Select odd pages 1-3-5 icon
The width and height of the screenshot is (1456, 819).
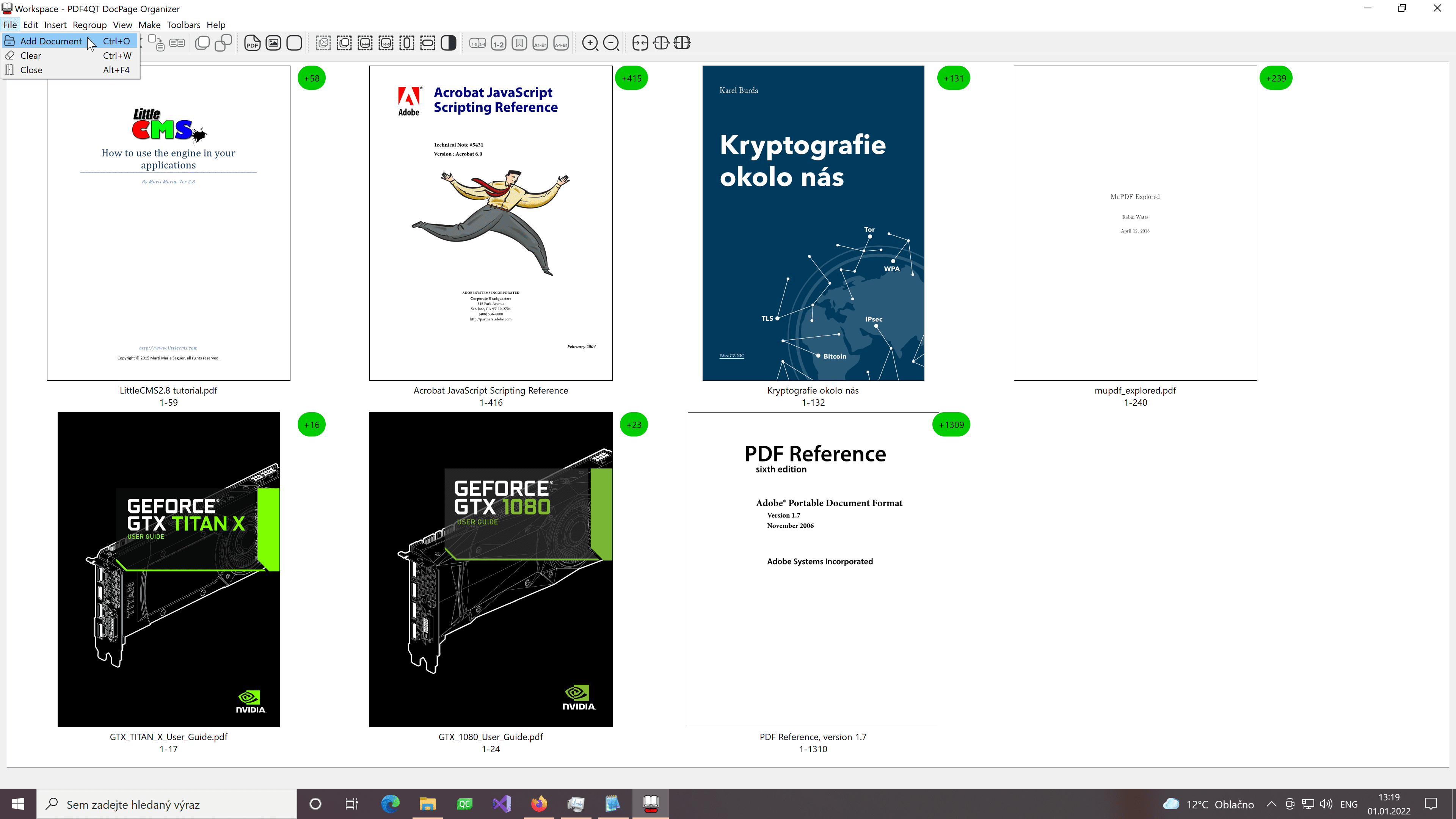pos(386,43)
